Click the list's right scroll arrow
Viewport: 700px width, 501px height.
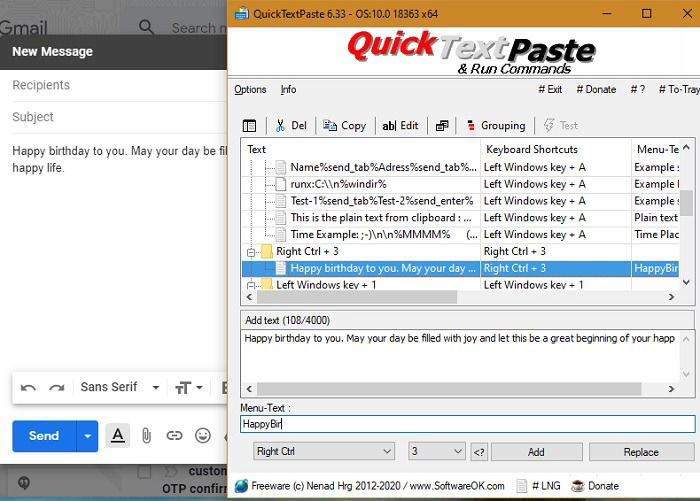[671, 297]
